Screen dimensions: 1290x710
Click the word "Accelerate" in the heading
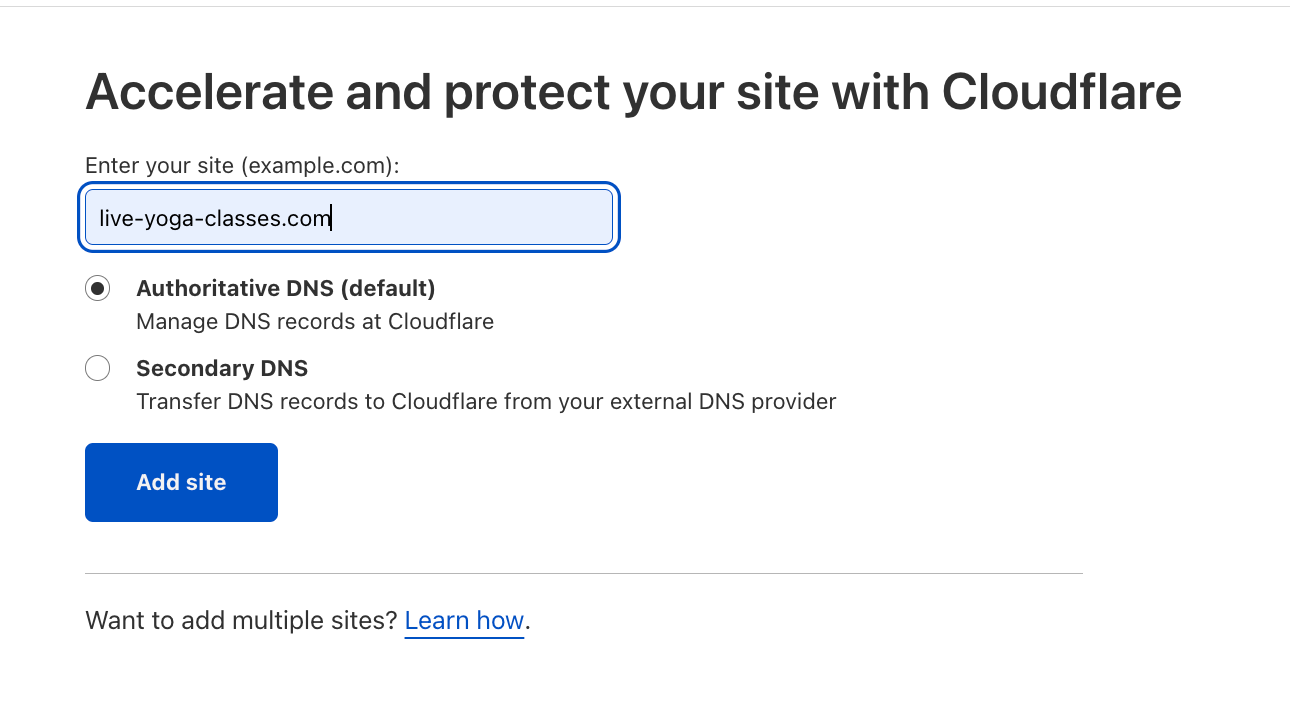209,93
